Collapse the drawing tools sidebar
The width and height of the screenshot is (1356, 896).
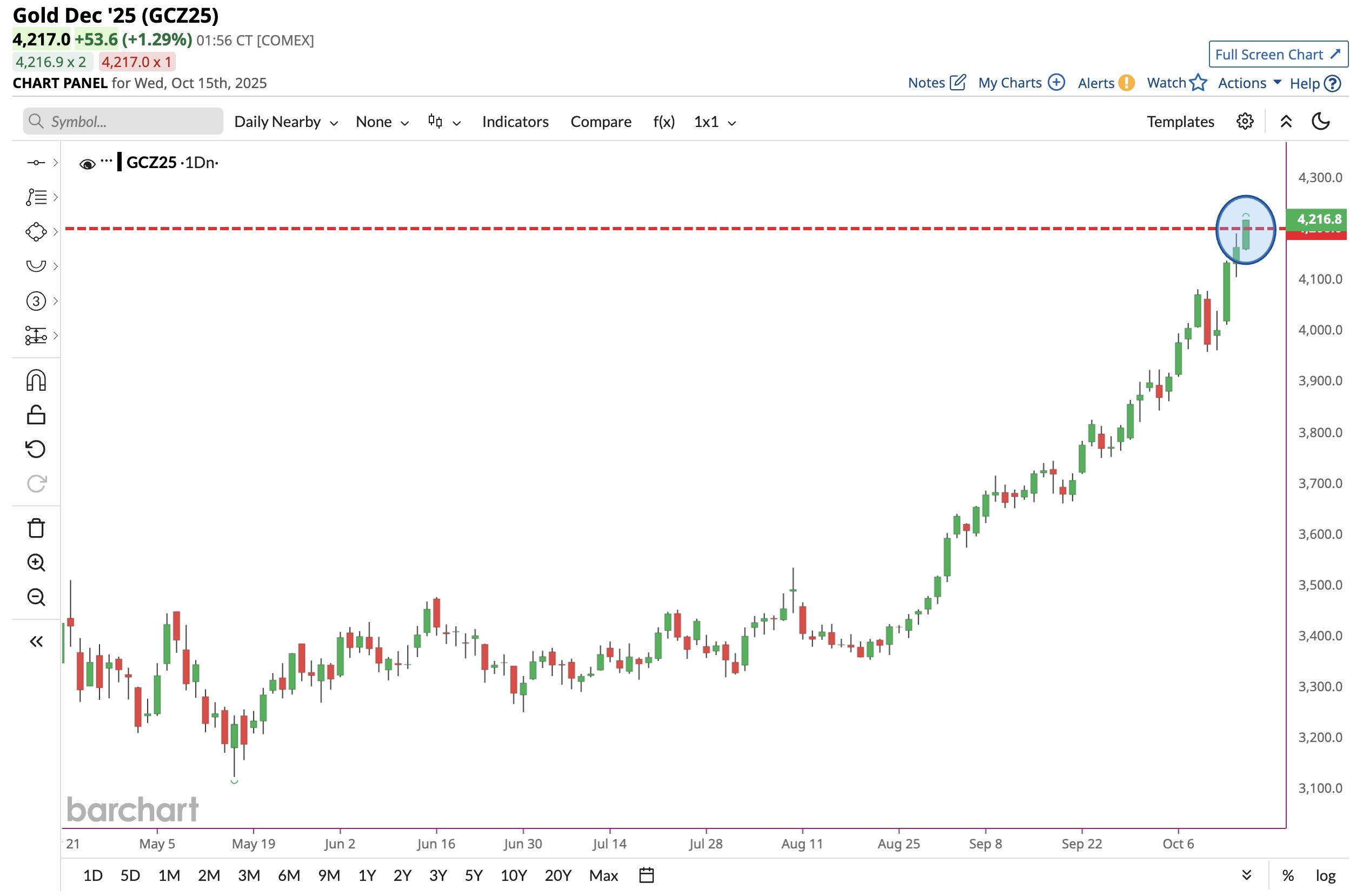click(x=36, y=641)
